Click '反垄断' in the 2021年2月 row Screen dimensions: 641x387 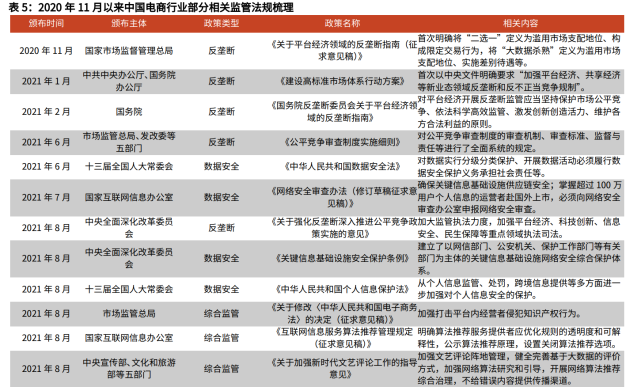pyautogui.click(x=222, y=112)
